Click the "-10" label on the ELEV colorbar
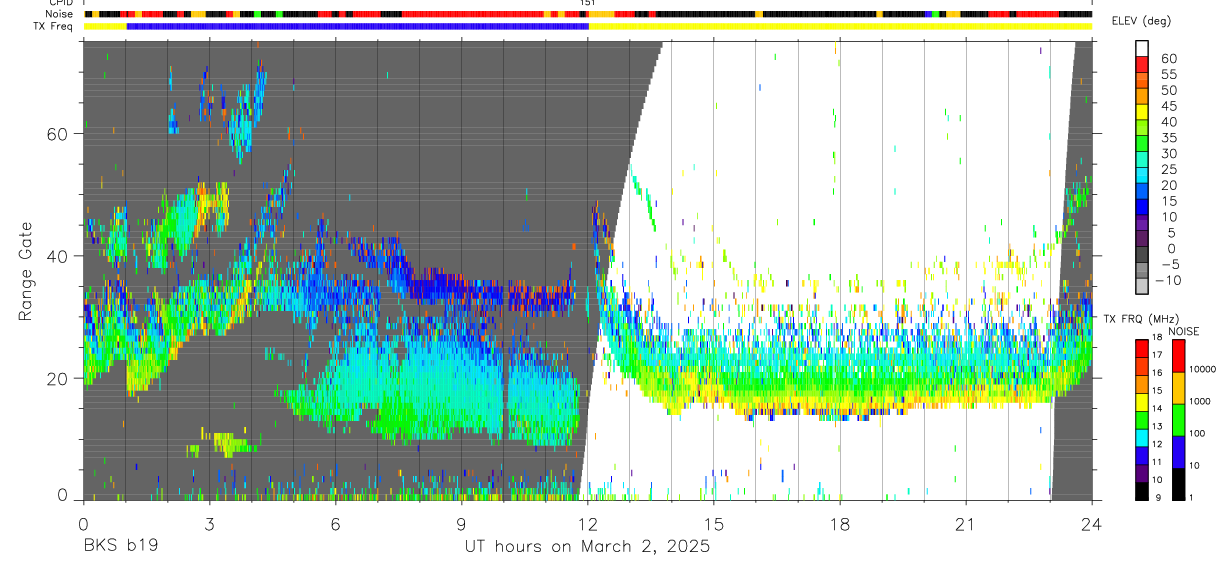This screenshot has width=1228, height=567. coord(1167,280)
